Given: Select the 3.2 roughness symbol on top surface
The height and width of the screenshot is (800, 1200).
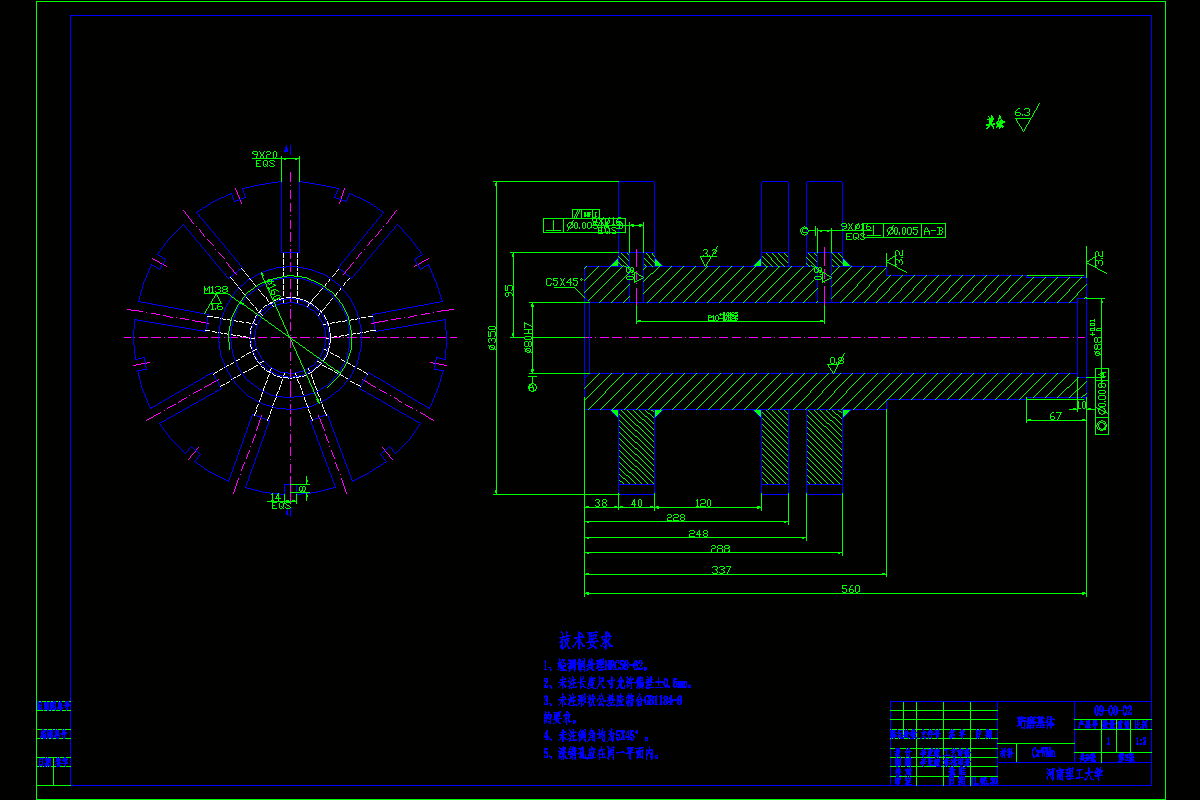Looking at the screenshot, I should (x=710, y=256).
